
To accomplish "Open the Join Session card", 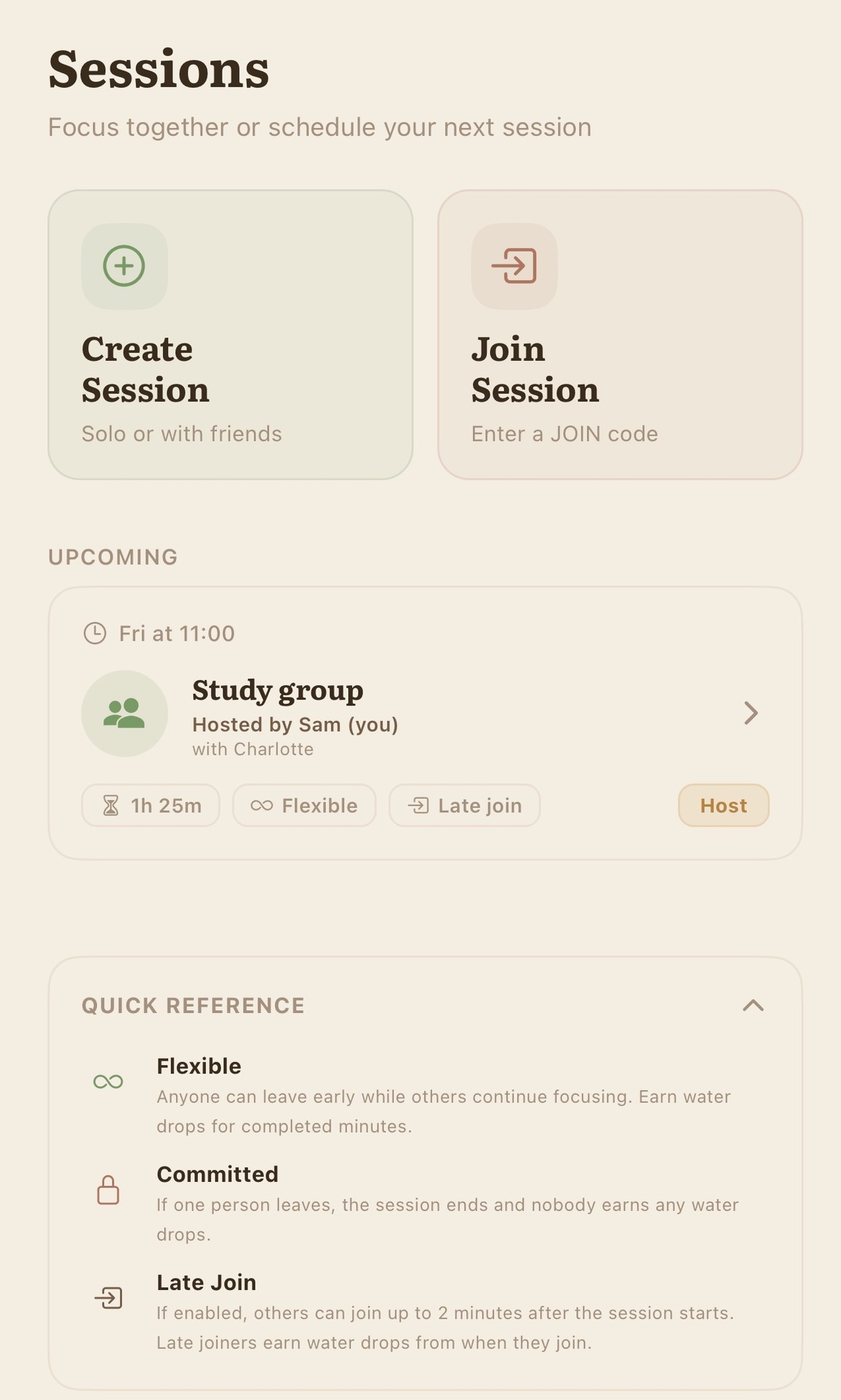I will (x=620, y=335).
